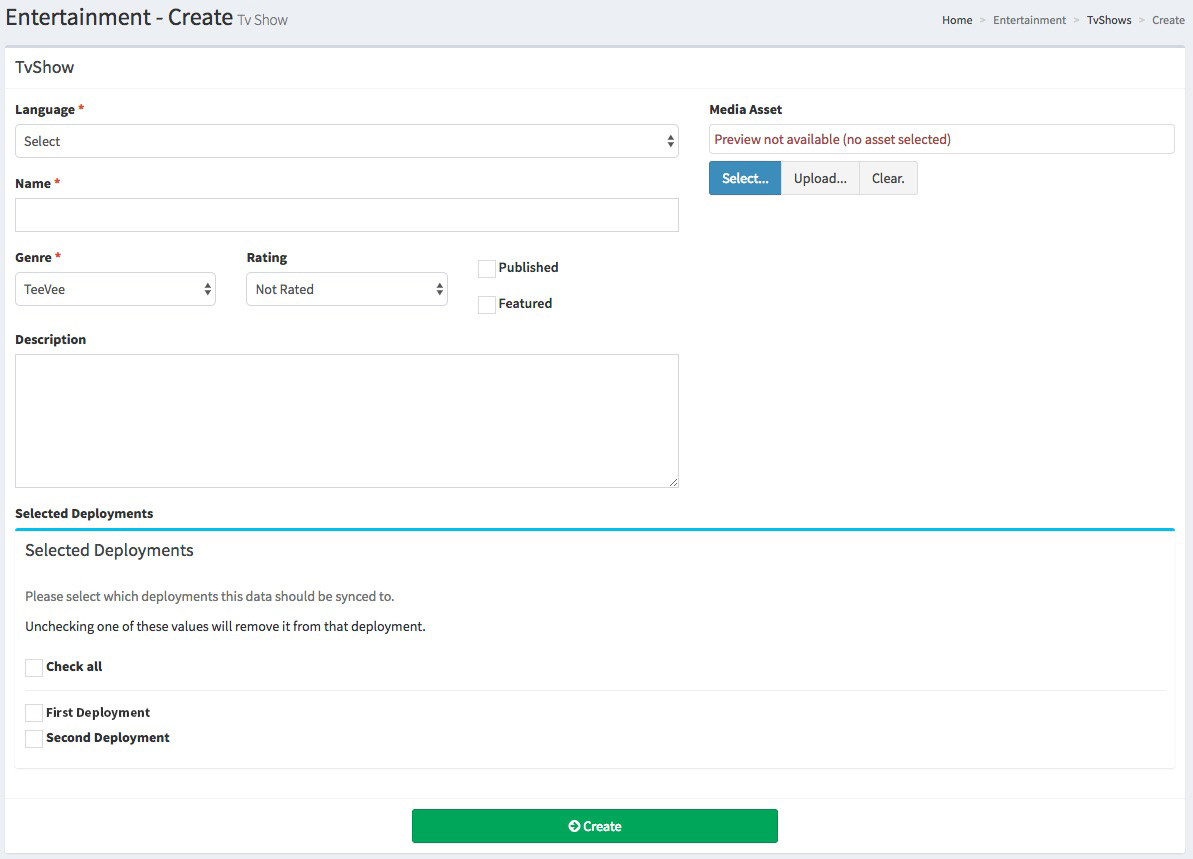Open Entertainment breadcrumb link

tap(1029, 20)
